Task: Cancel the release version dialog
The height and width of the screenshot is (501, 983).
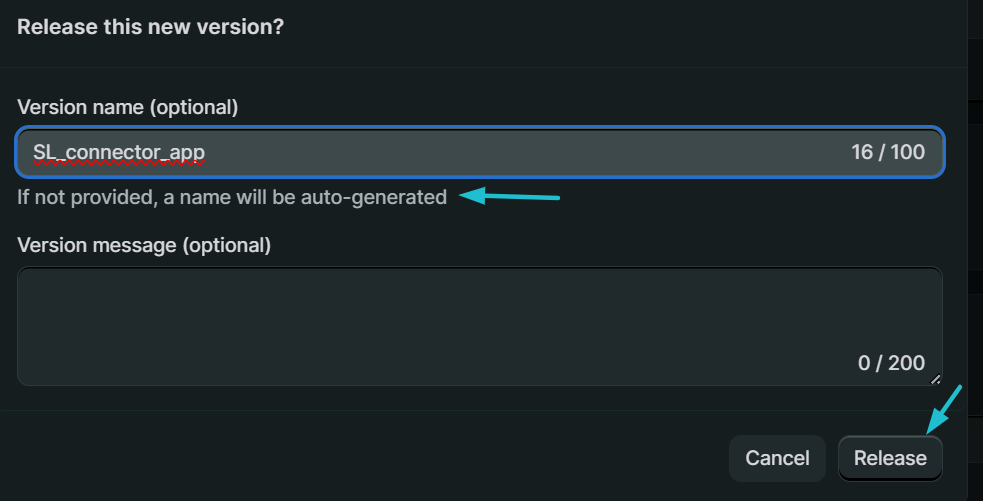Action: [777, 458]
